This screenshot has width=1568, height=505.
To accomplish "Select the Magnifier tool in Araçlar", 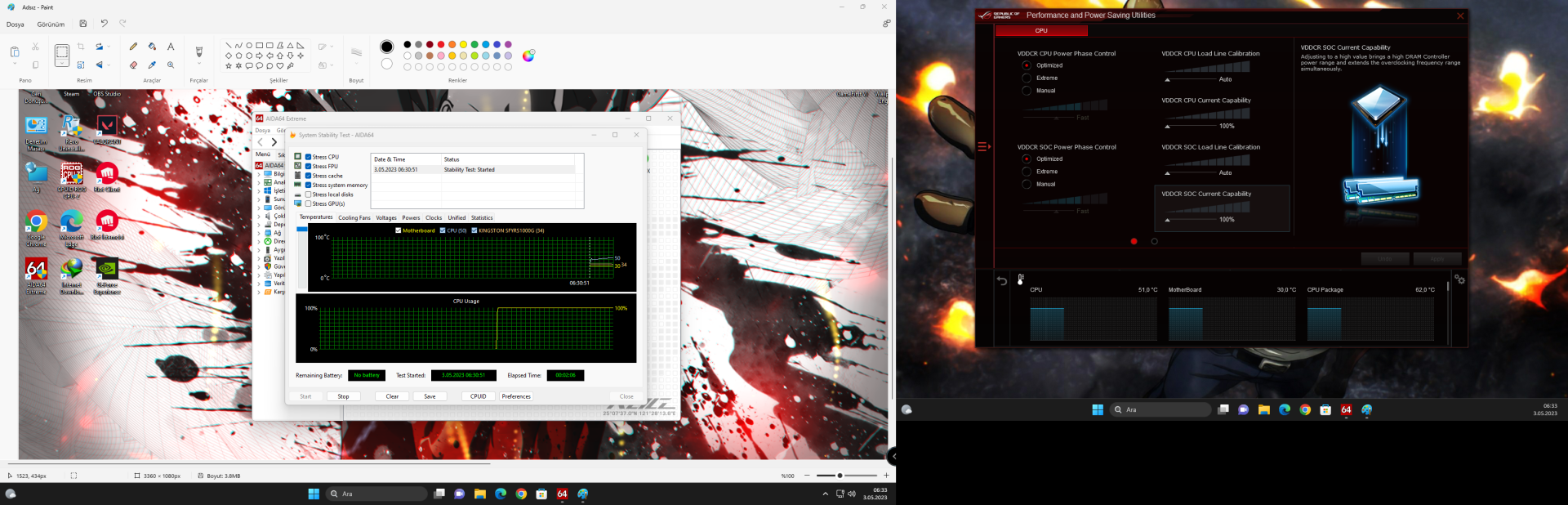I will click(171, 65).
